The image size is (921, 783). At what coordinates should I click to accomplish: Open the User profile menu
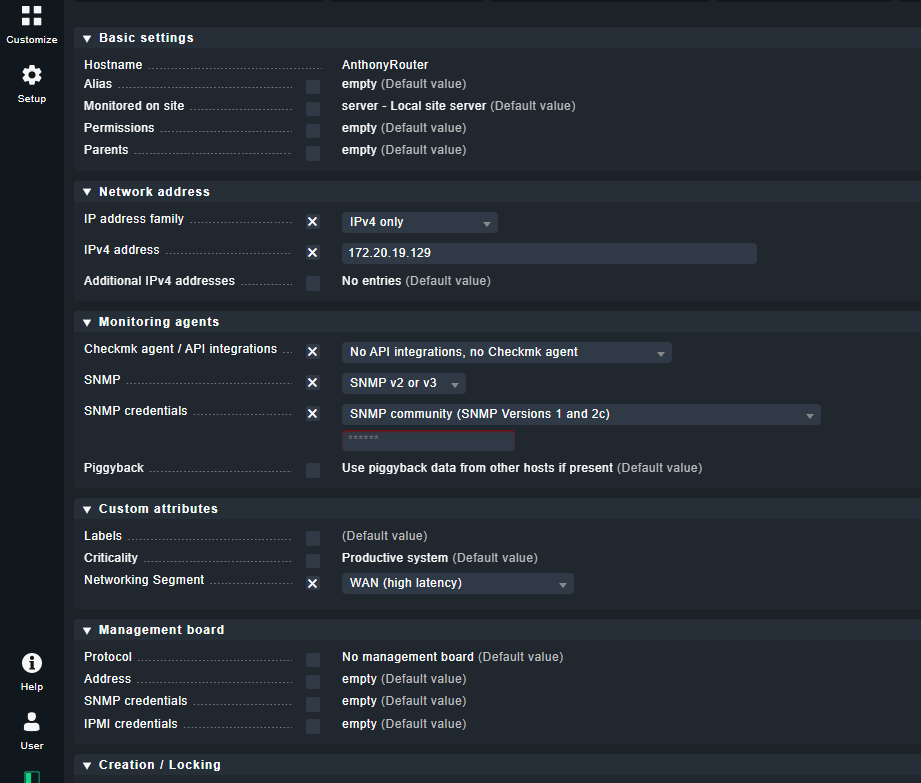coord(31,730)
